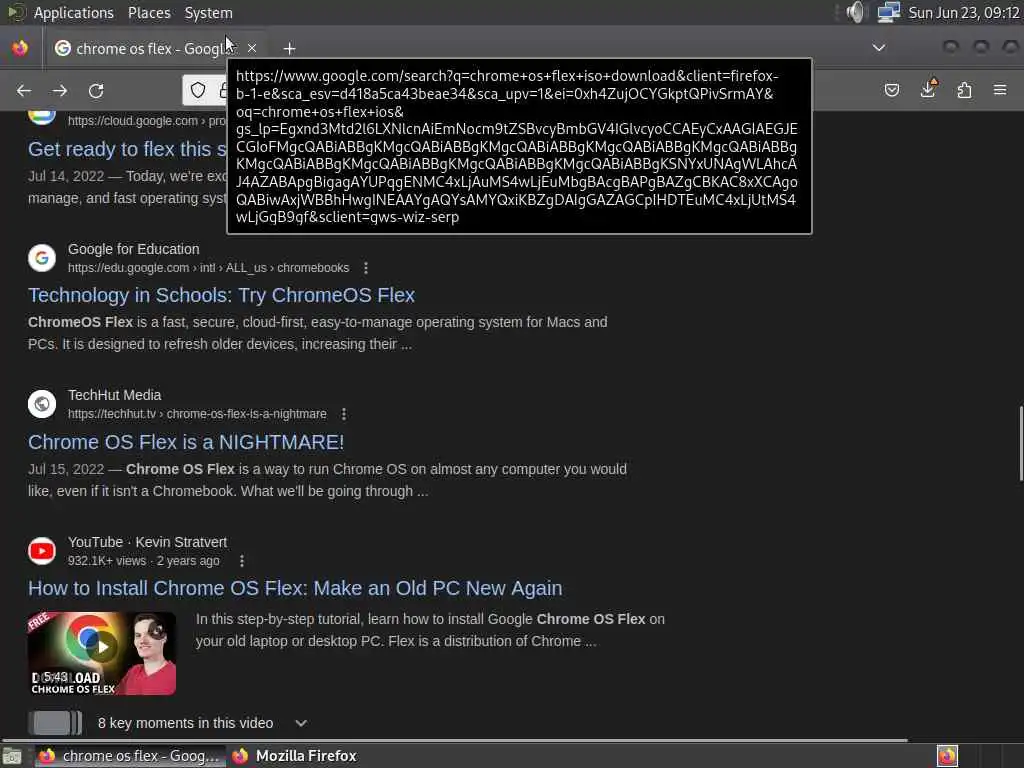The image size is (1024, 768).
Task: Click 'YouTube · Kevin Stratvert' source text
Action: (148, 542)
